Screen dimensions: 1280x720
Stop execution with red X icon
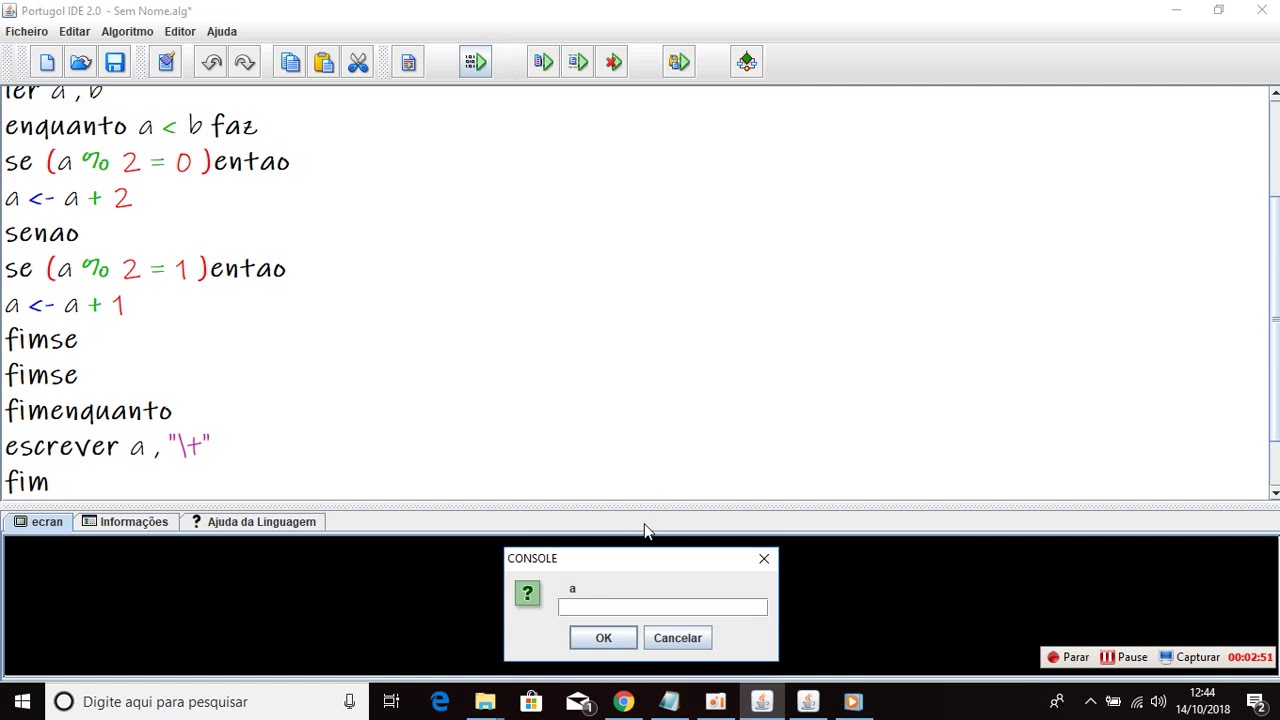tap(613, 63)
